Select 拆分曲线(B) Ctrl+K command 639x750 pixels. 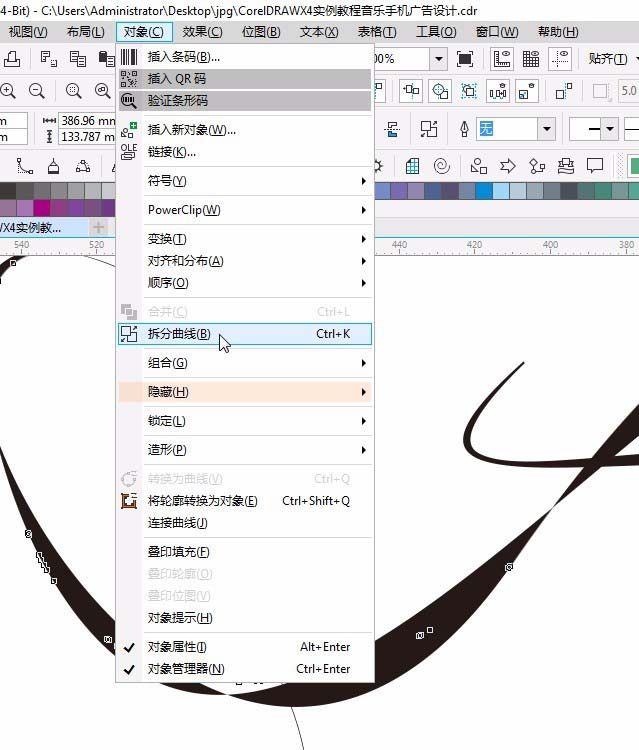[244, 334]
